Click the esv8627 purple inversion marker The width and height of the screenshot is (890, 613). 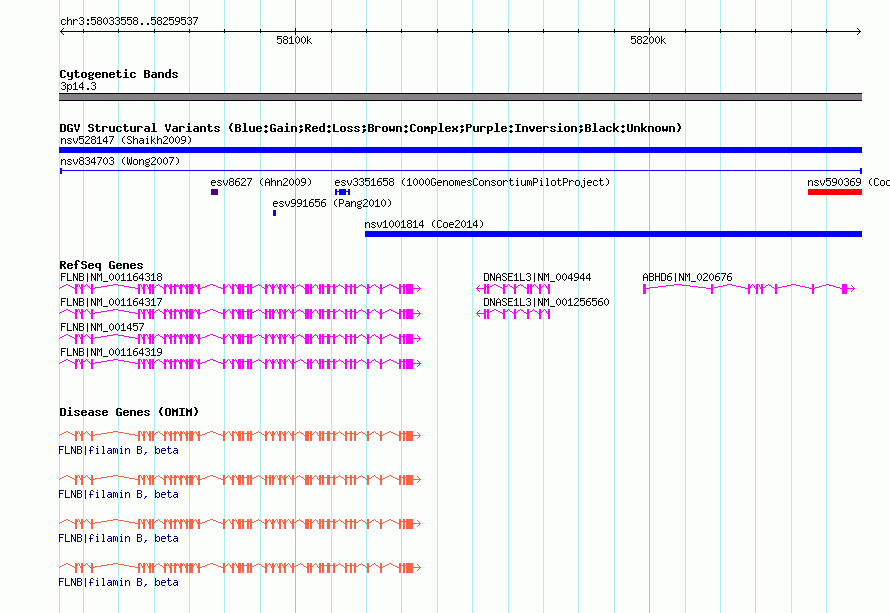click(215, 192)
